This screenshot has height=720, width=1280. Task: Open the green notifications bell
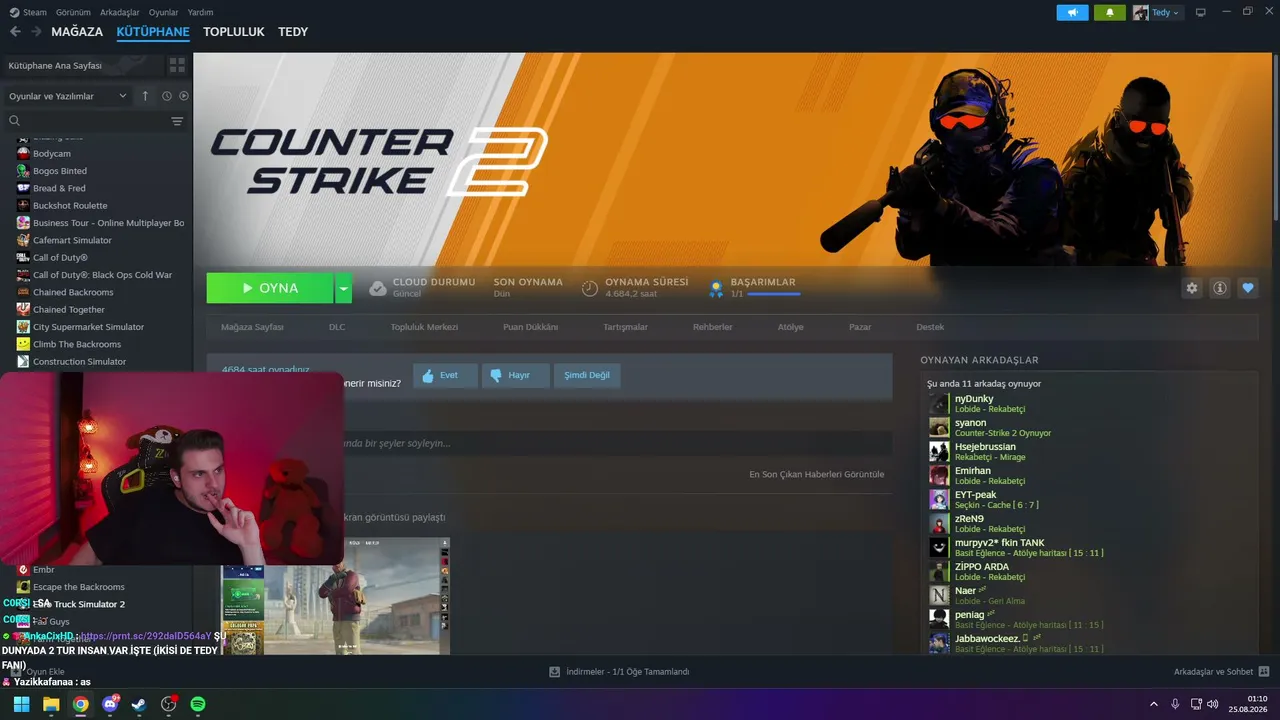[x=1109, y=12]
